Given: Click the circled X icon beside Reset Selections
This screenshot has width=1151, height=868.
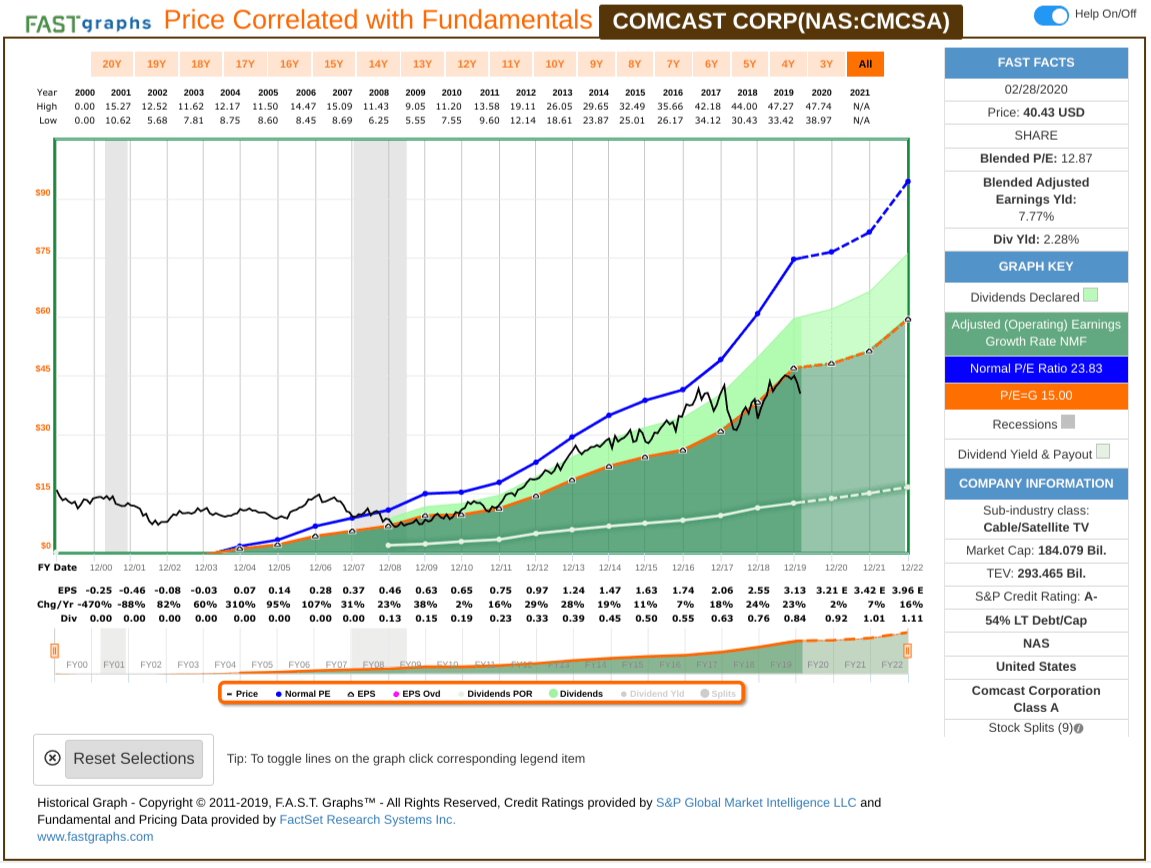Looking at the screenshot, I should point(52,759).
